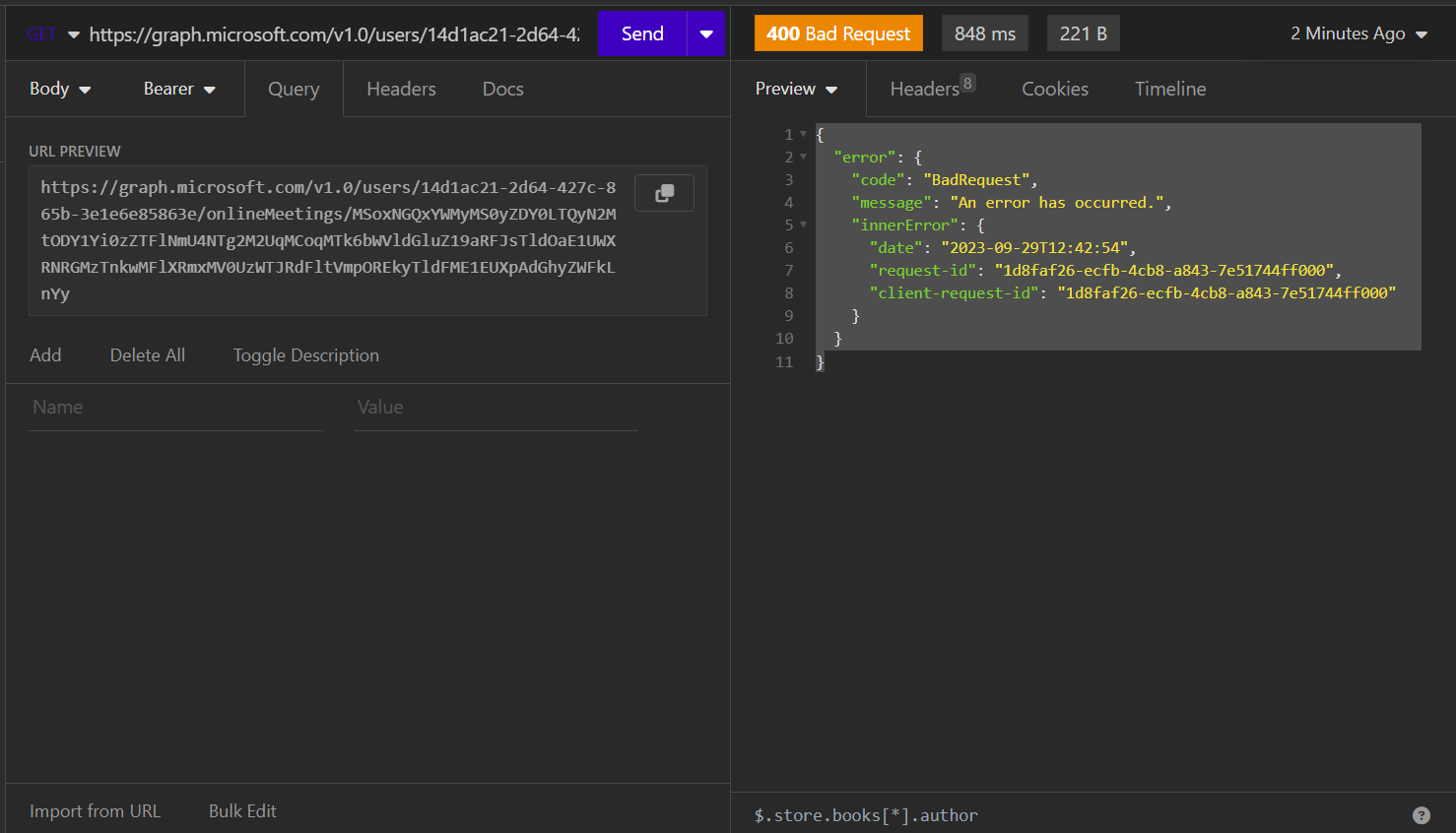Focus the request URL field
The image size is (1456, 833).
[x=335, y=34]
